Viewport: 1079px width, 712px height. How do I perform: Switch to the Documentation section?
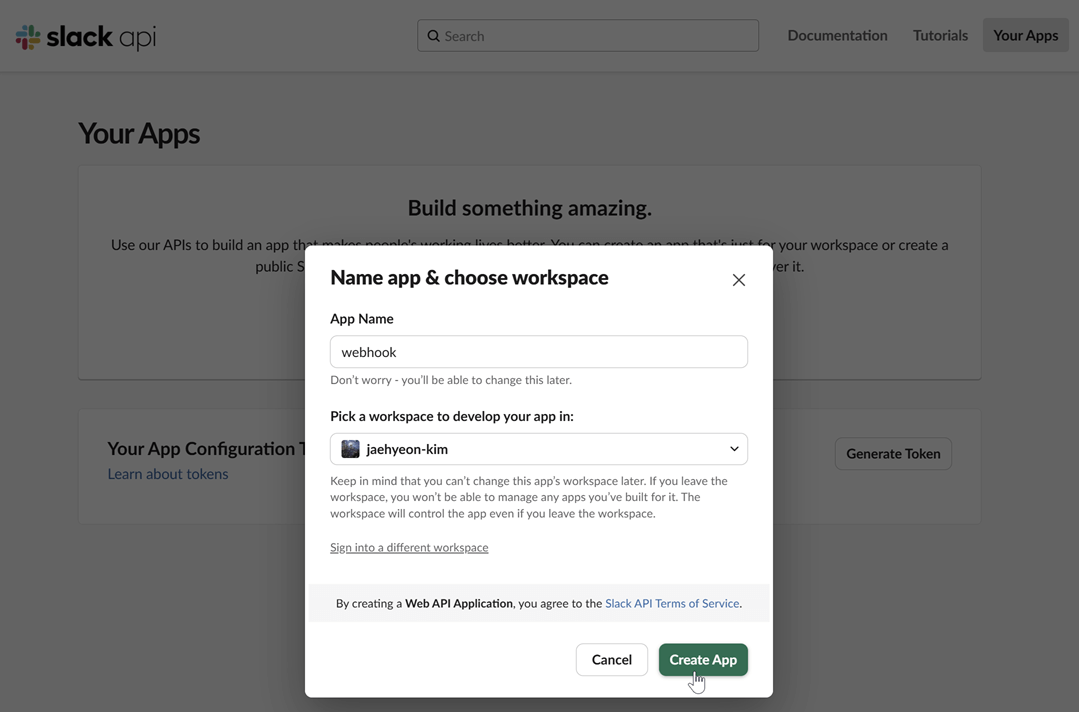837,34
